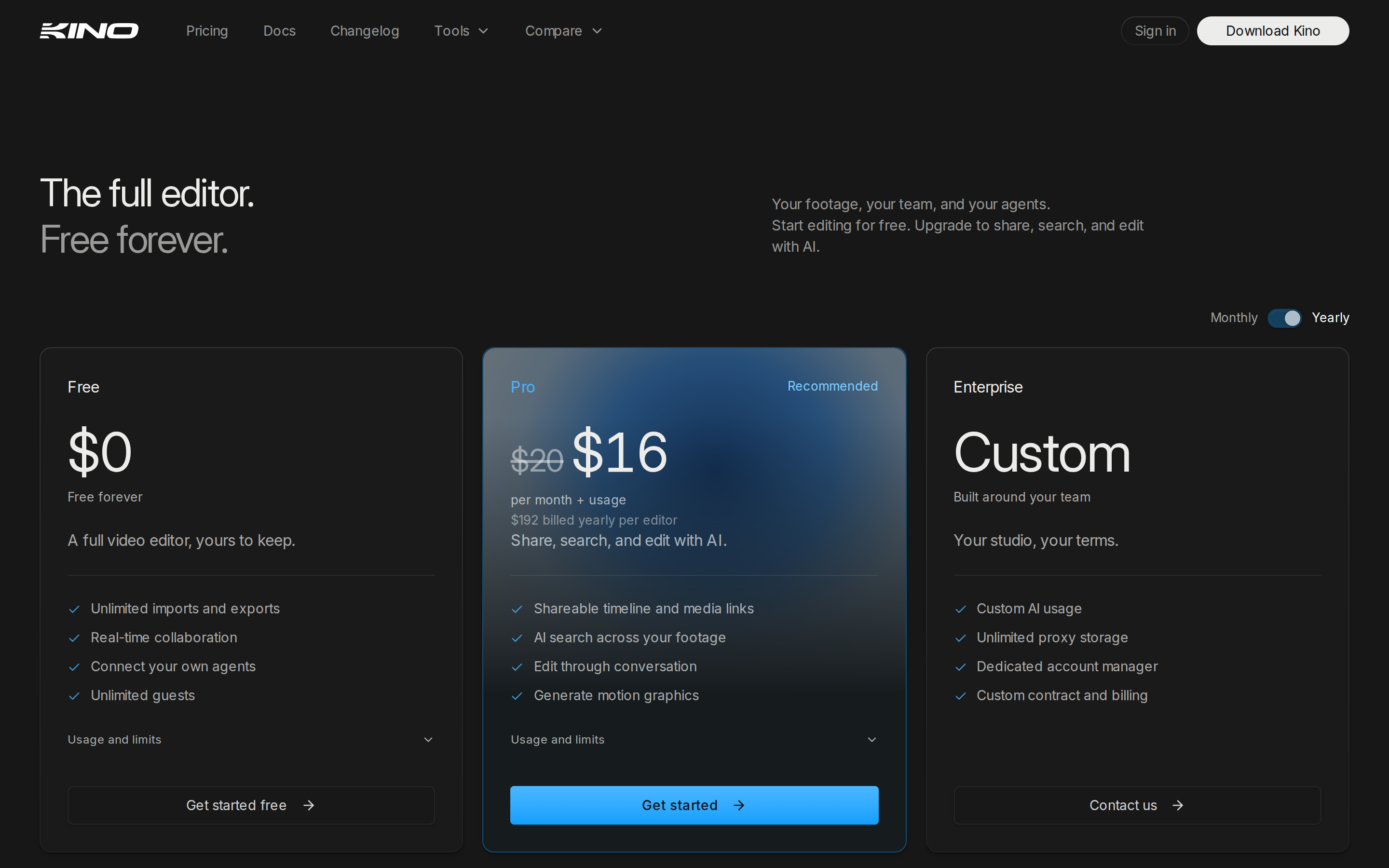The image size is (1389, 868).
Task: Click checkmark beside Unlimited proxy storage
Action: point(960,638)
